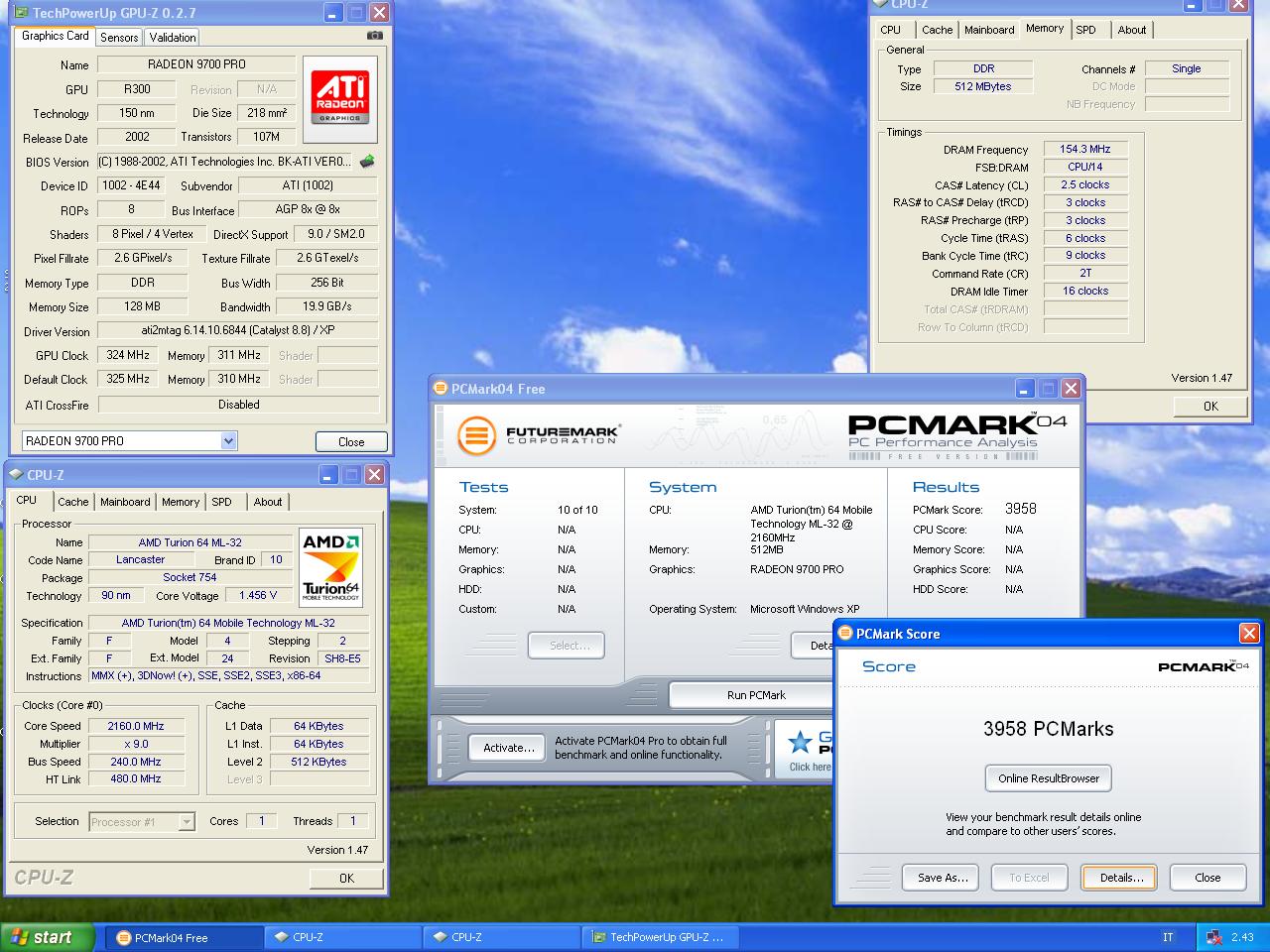Click the Bus Speed 240.0 MHz value
Image resolution: width=1270 pixels, height=952 pixels.
click(136, 762)
